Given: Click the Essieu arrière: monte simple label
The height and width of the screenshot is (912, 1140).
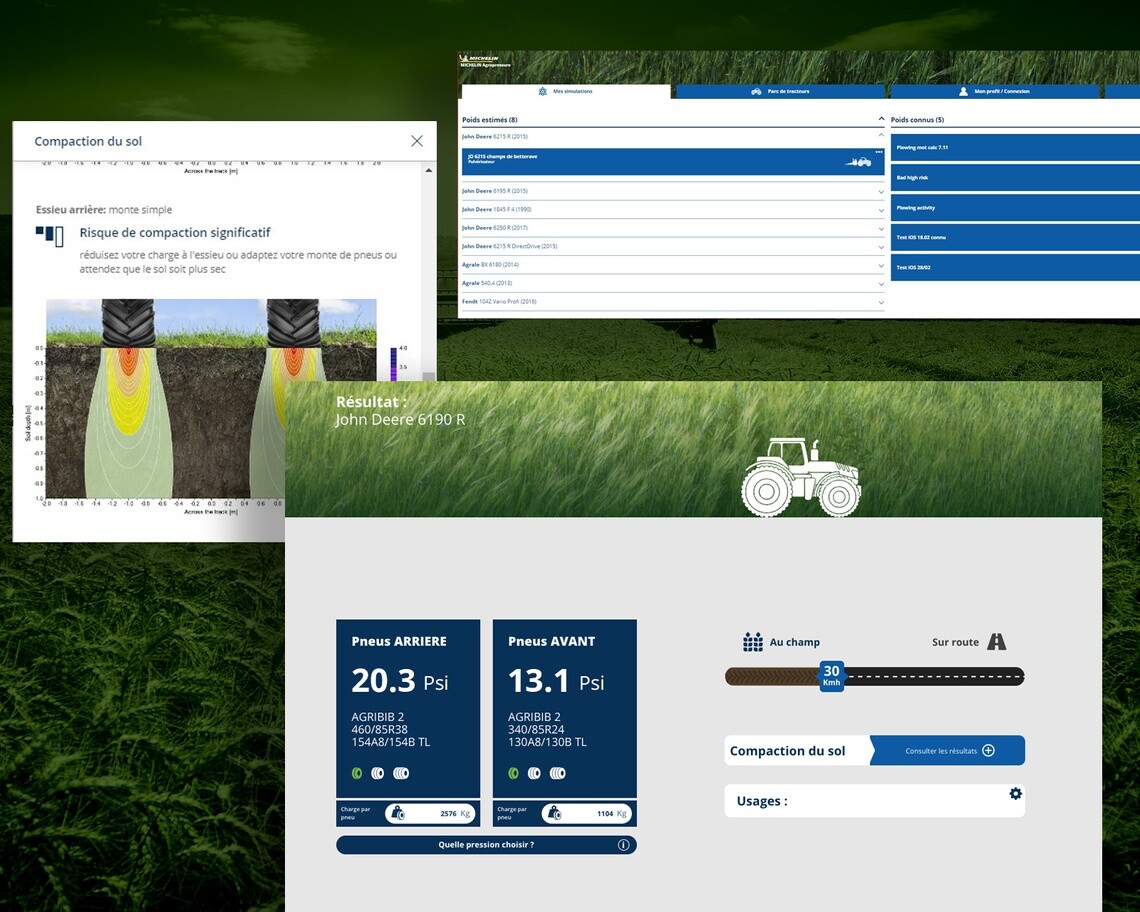Looking at the screenshot, I should point(104,209).
